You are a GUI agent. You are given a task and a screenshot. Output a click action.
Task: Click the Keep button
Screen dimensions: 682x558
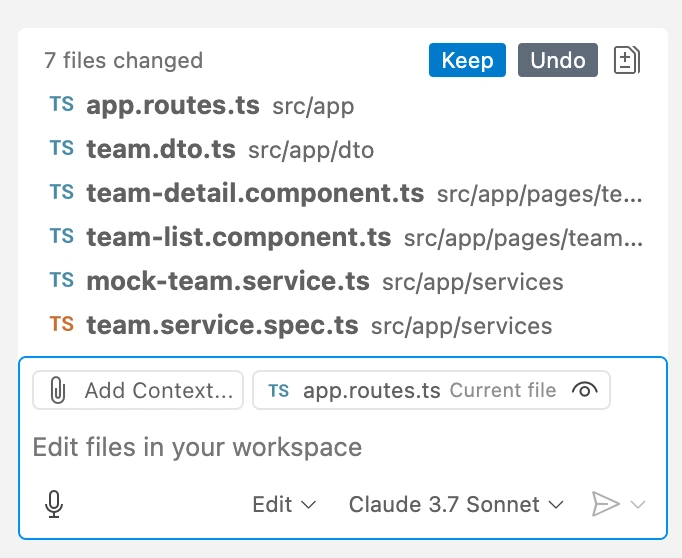click(467, 60)
